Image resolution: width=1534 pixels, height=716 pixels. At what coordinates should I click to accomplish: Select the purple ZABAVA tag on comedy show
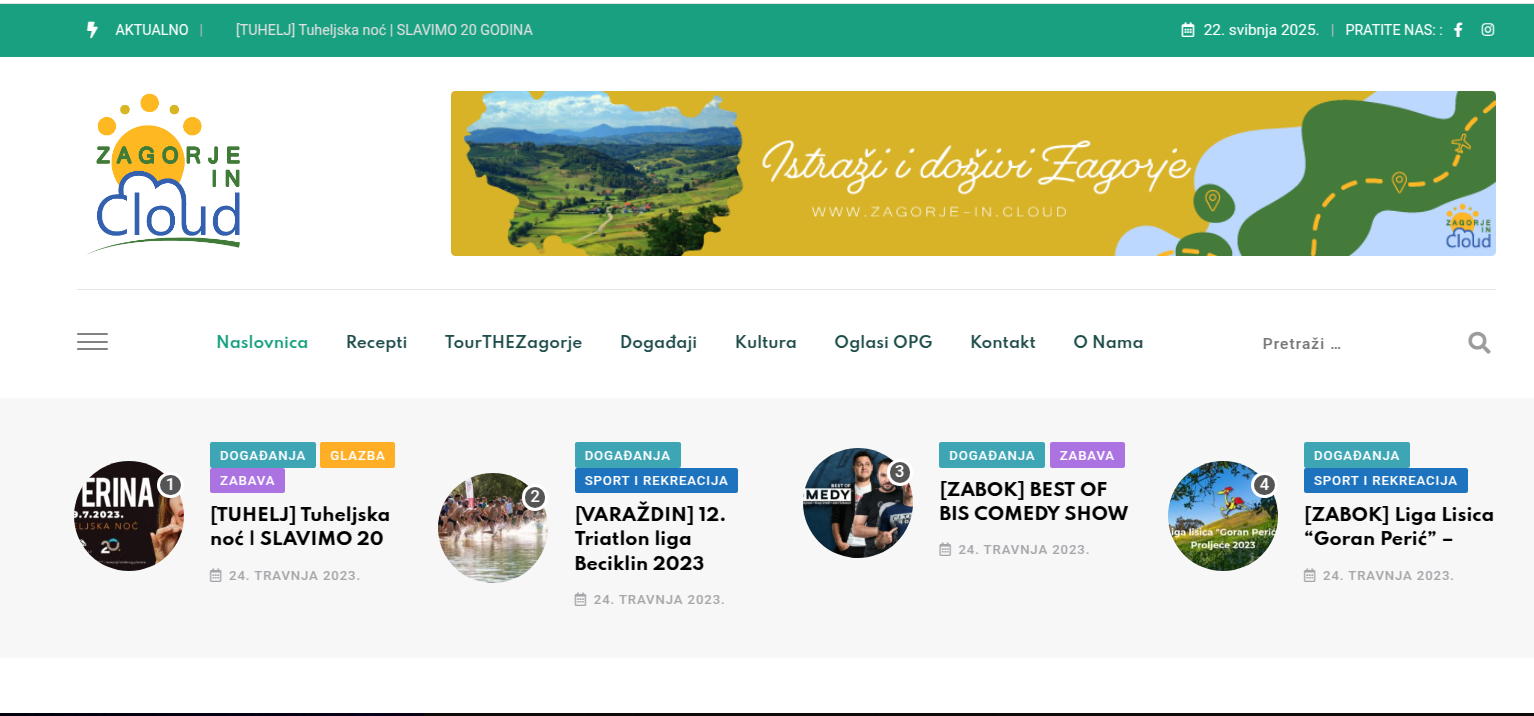click(1087, 455)
